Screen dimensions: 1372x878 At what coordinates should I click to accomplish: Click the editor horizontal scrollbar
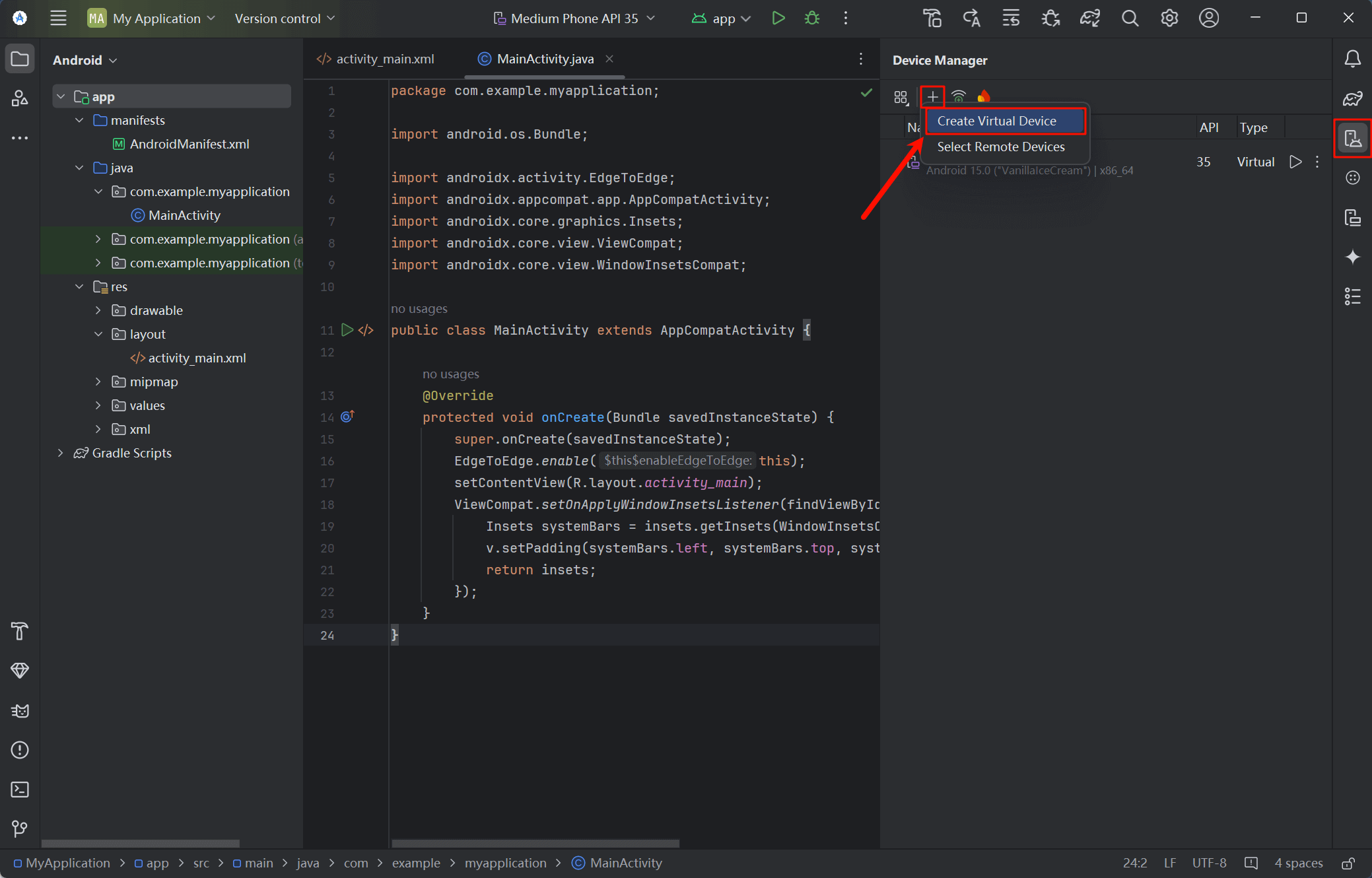pyautogui.click(x=535, y=843)
